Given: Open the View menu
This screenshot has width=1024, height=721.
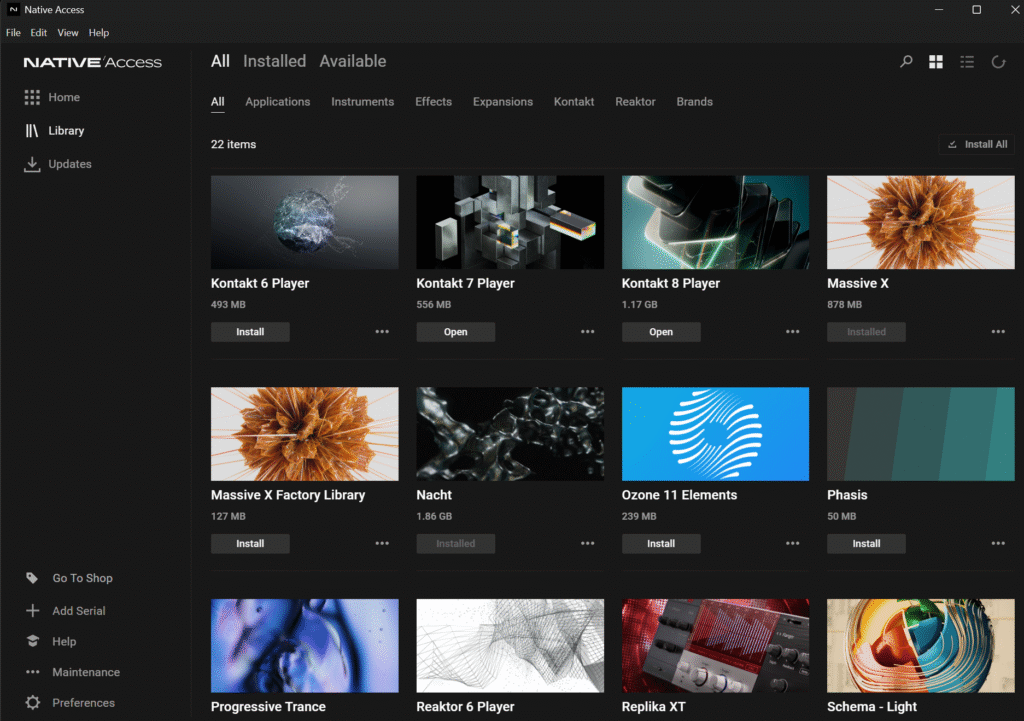Looking at the screenshot, I should click(x=68, y=33).
